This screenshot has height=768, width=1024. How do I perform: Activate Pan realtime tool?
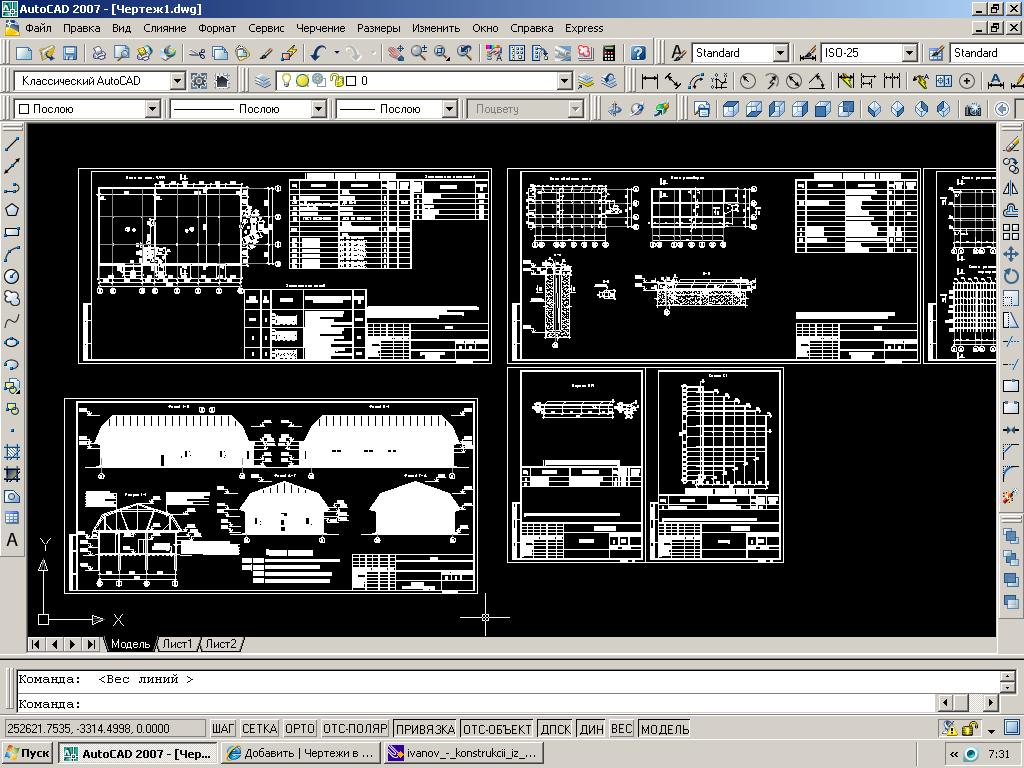(x=396, y=53)
